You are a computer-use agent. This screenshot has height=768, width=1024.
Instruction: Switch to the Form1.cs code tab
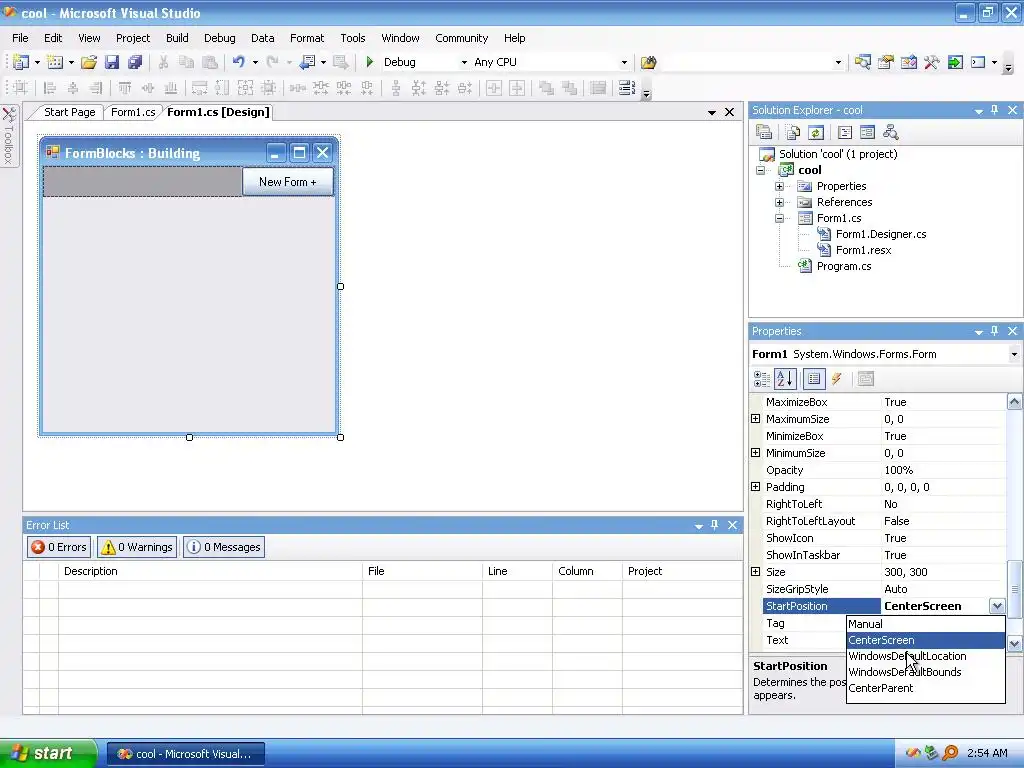[x=133, y=112]
